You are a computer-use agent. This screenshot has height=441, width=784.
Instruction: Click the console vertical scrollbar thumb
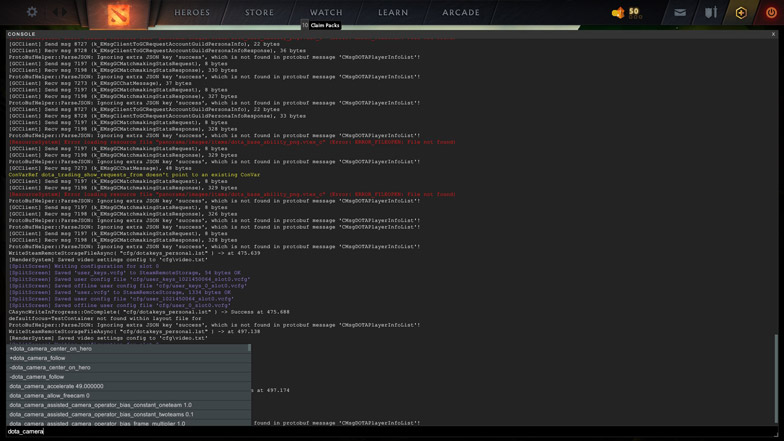tap(776, 378)
